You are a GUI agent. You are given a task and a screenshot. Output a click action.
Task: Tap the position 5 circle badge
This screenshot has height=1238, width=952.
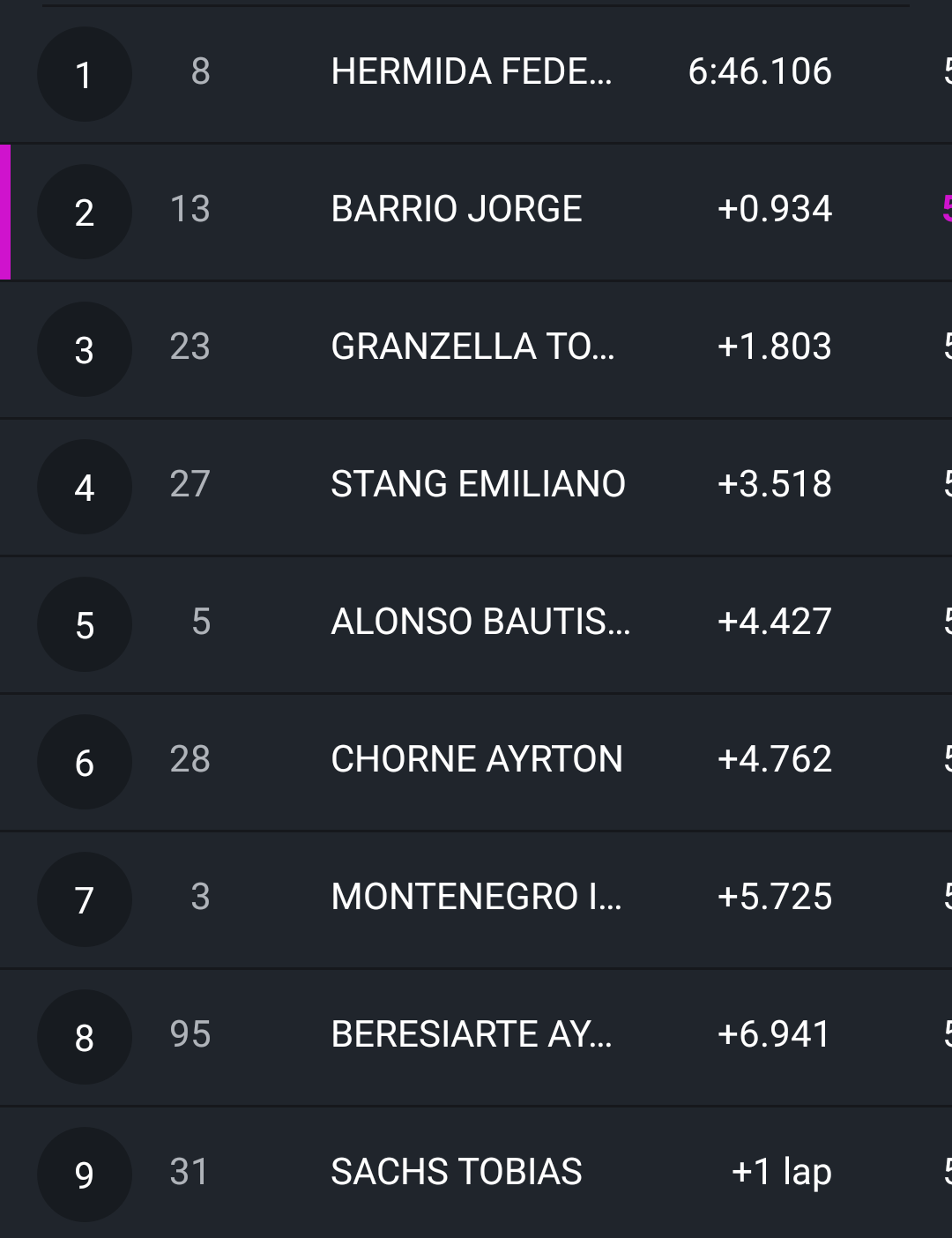[85, 624]
